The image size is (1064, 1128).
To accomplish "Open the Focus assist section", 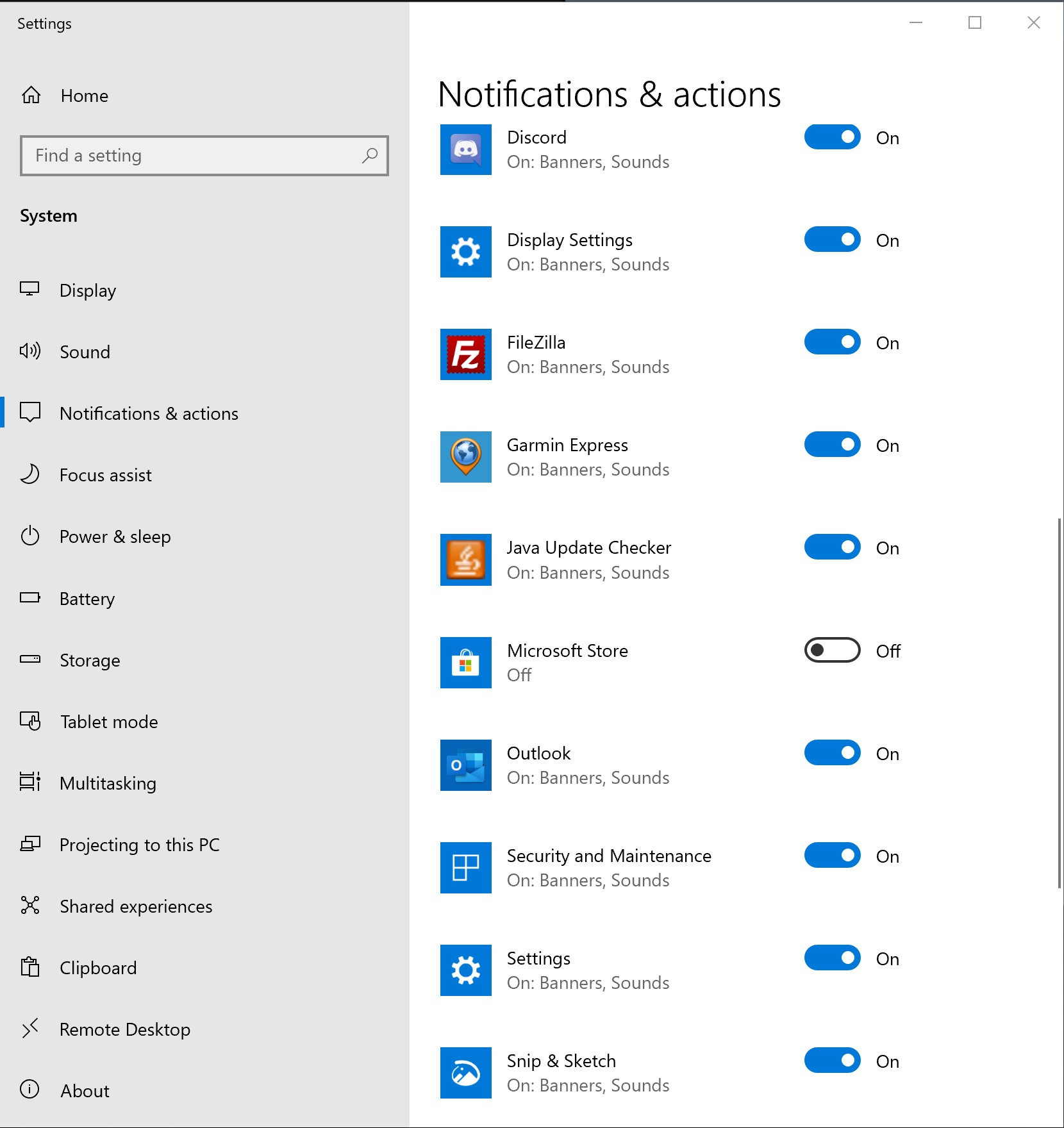I will click(x=106, y=475).
